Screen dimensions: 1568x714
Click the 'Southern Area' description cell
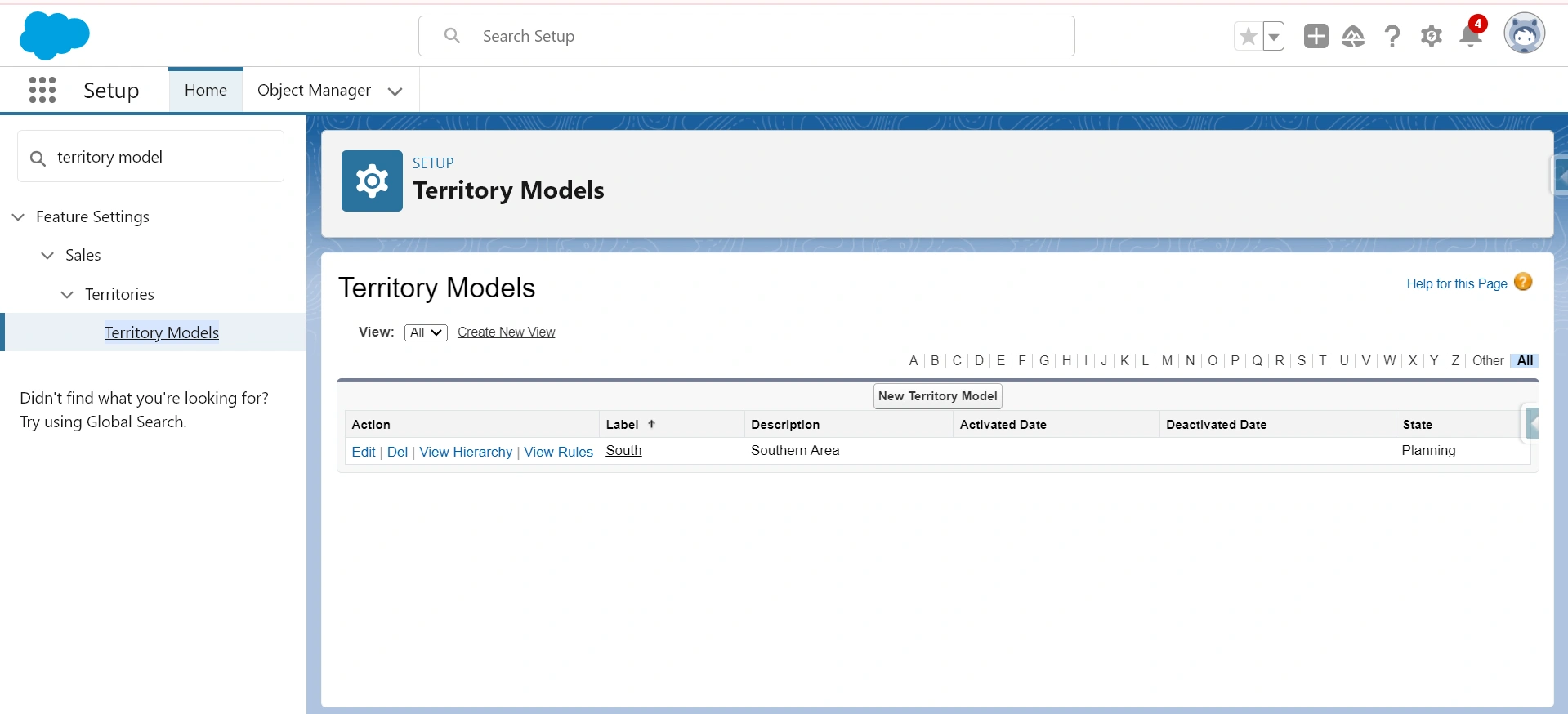(x=795, y=450)
